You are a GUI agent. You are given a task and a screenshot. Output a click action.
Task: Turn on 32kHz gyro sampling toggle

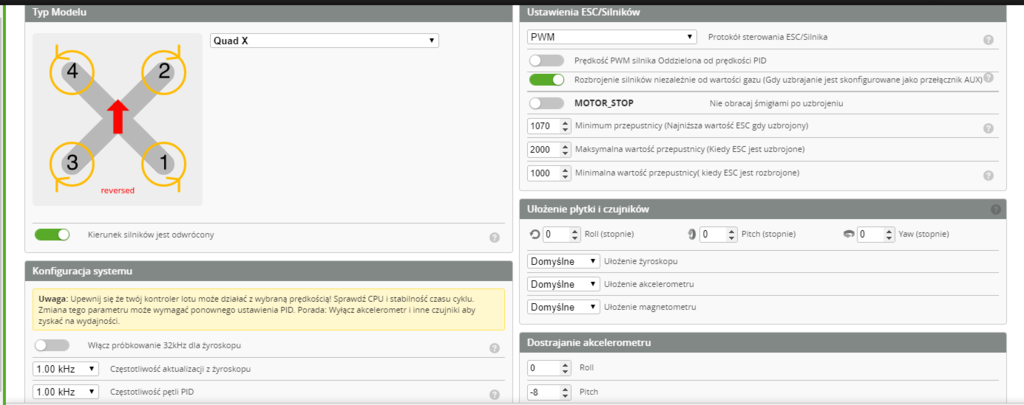point(52,345)
